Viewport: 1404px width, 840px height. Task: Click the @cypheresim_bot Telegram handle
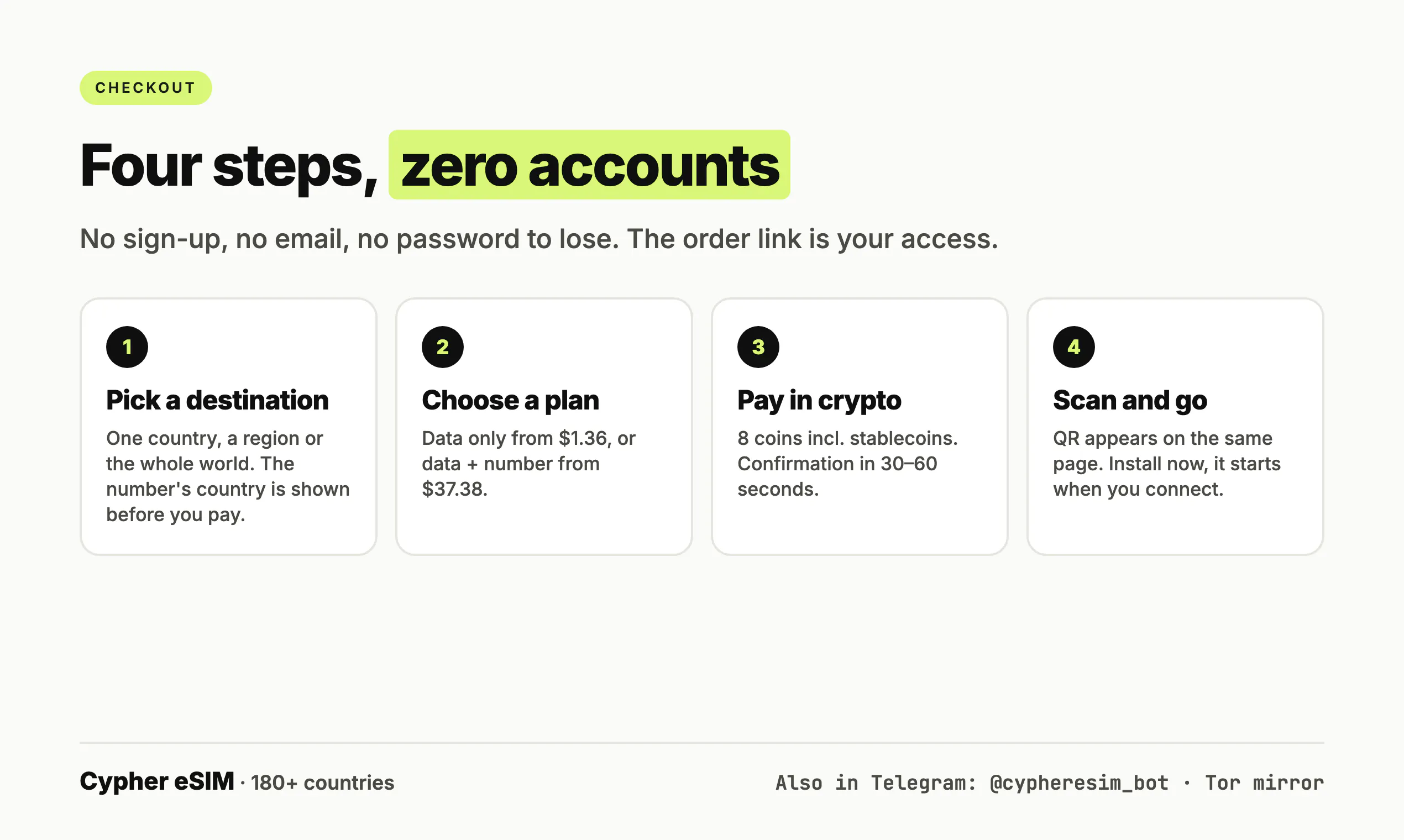(x=1079, y=783)
